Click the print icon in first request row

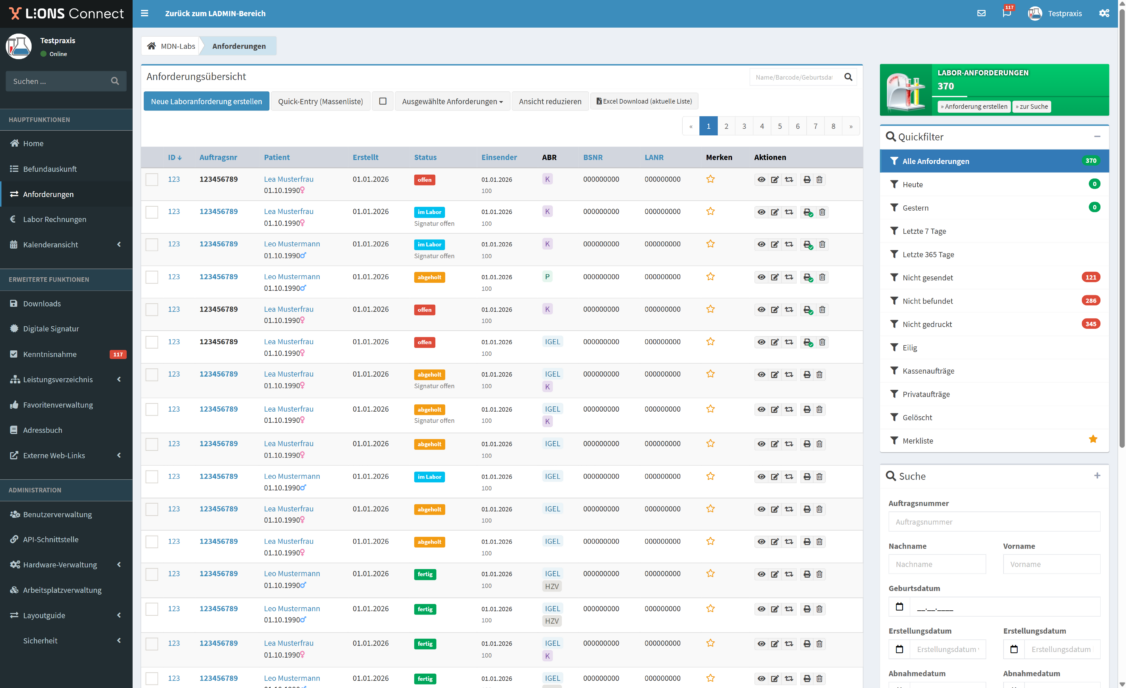[807, 180]
